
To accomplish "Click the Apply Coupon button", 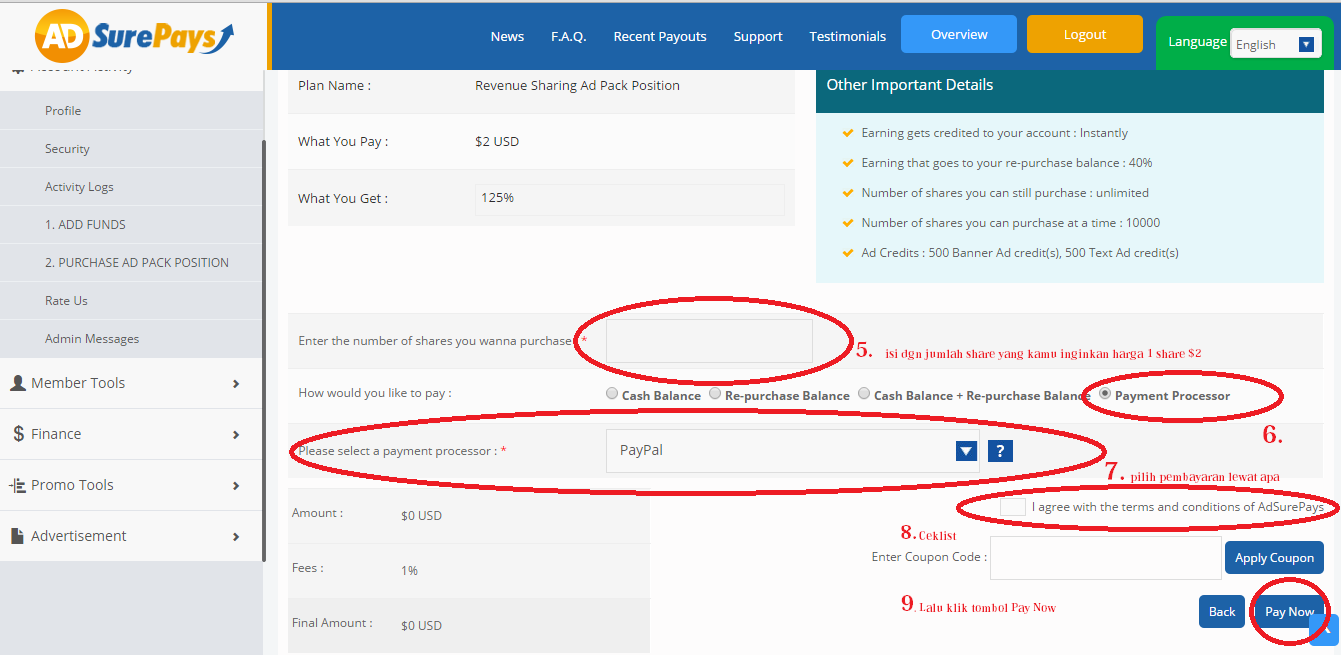I will [1275, 558].
